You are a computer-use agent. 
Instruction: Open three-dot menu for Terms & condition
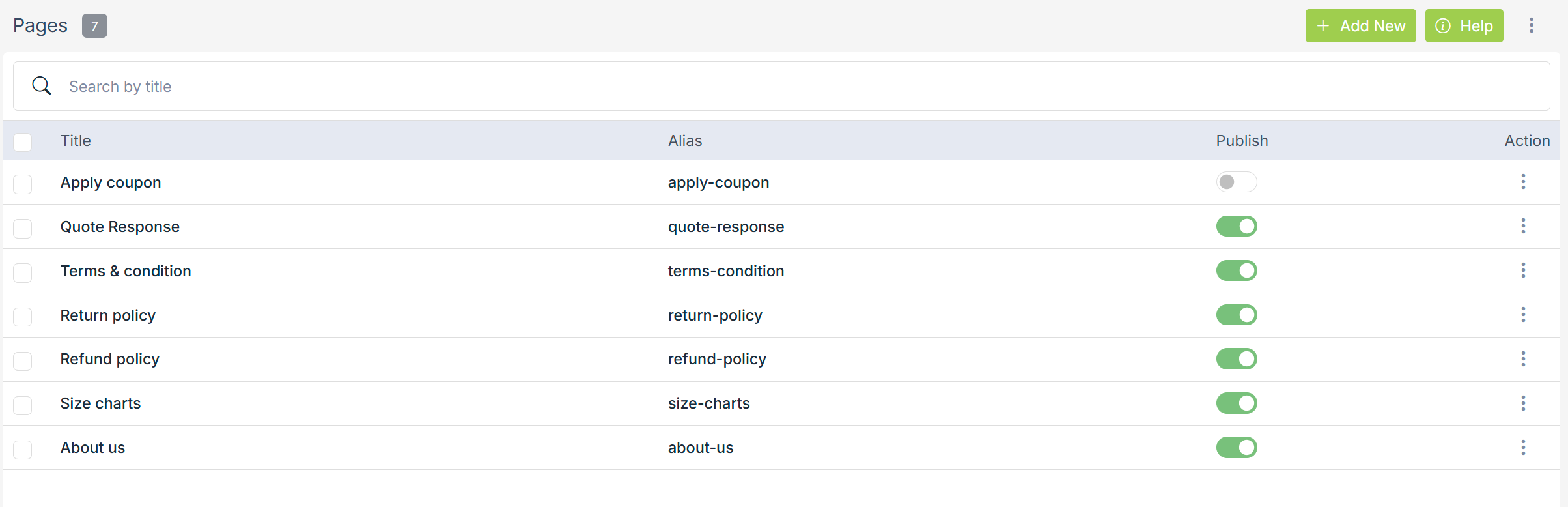1523,270
